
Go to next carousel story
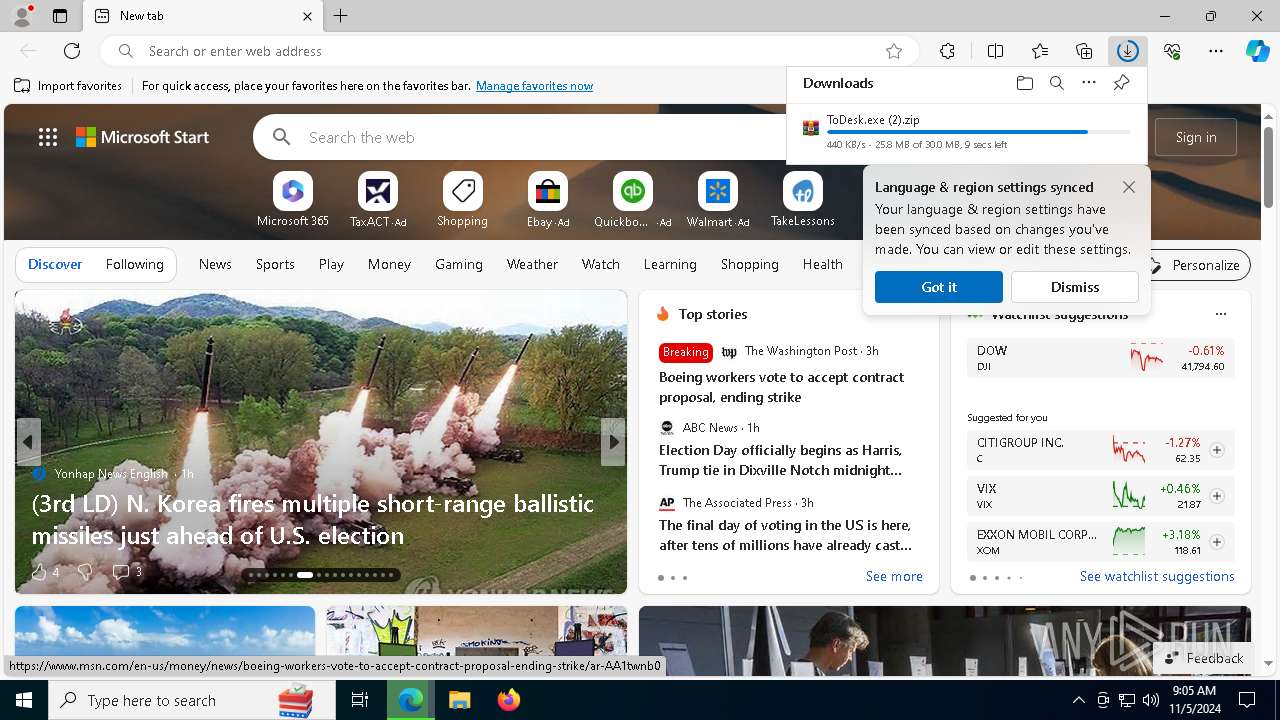[x=613, y=442]
